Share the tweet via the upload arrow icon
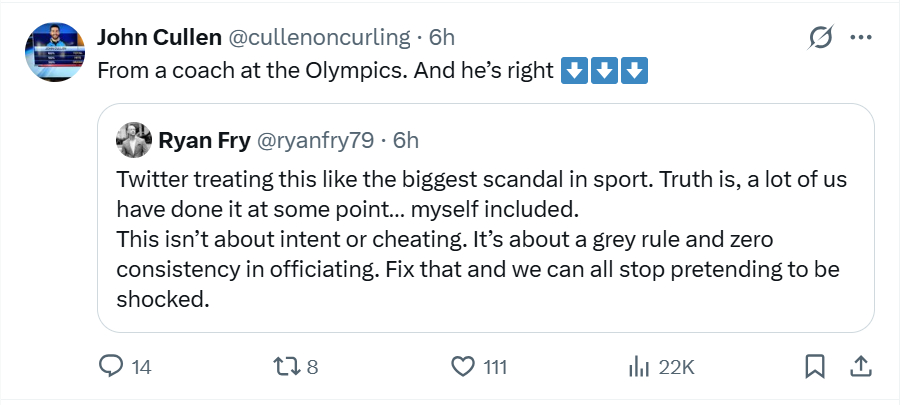This screenshot has height=405, width=916. (x=859, y=367)
